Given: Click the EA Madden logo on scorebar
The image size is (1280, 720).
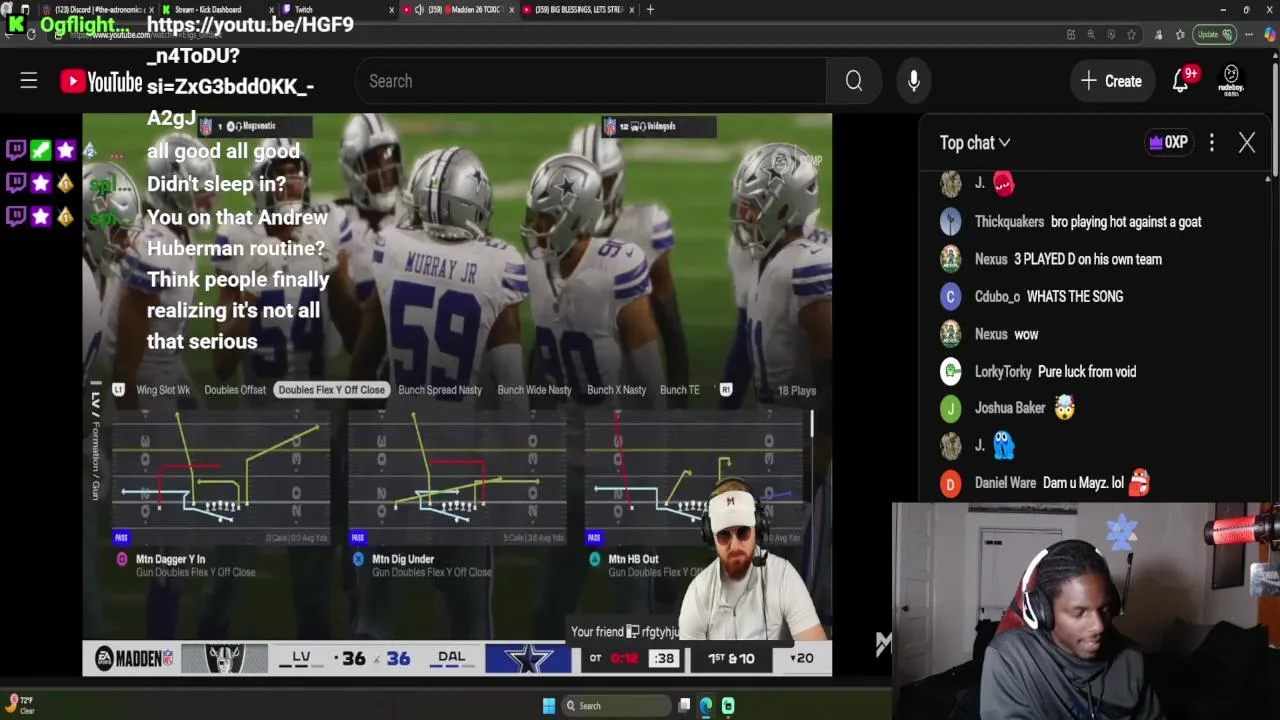Looking at the screenshot, I should [132, 658].
